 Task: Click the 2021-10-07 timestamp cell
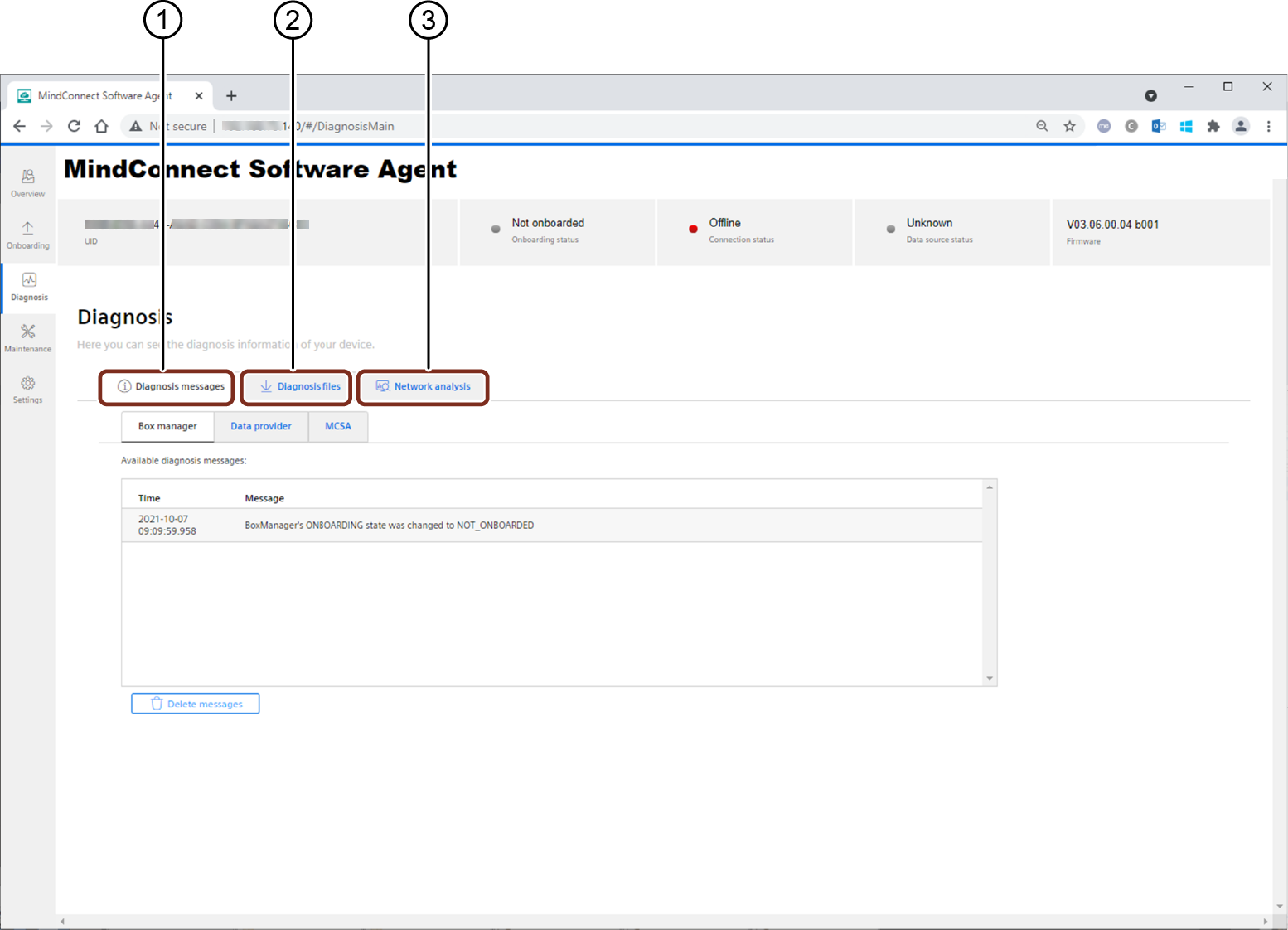(x=167, y=526)
